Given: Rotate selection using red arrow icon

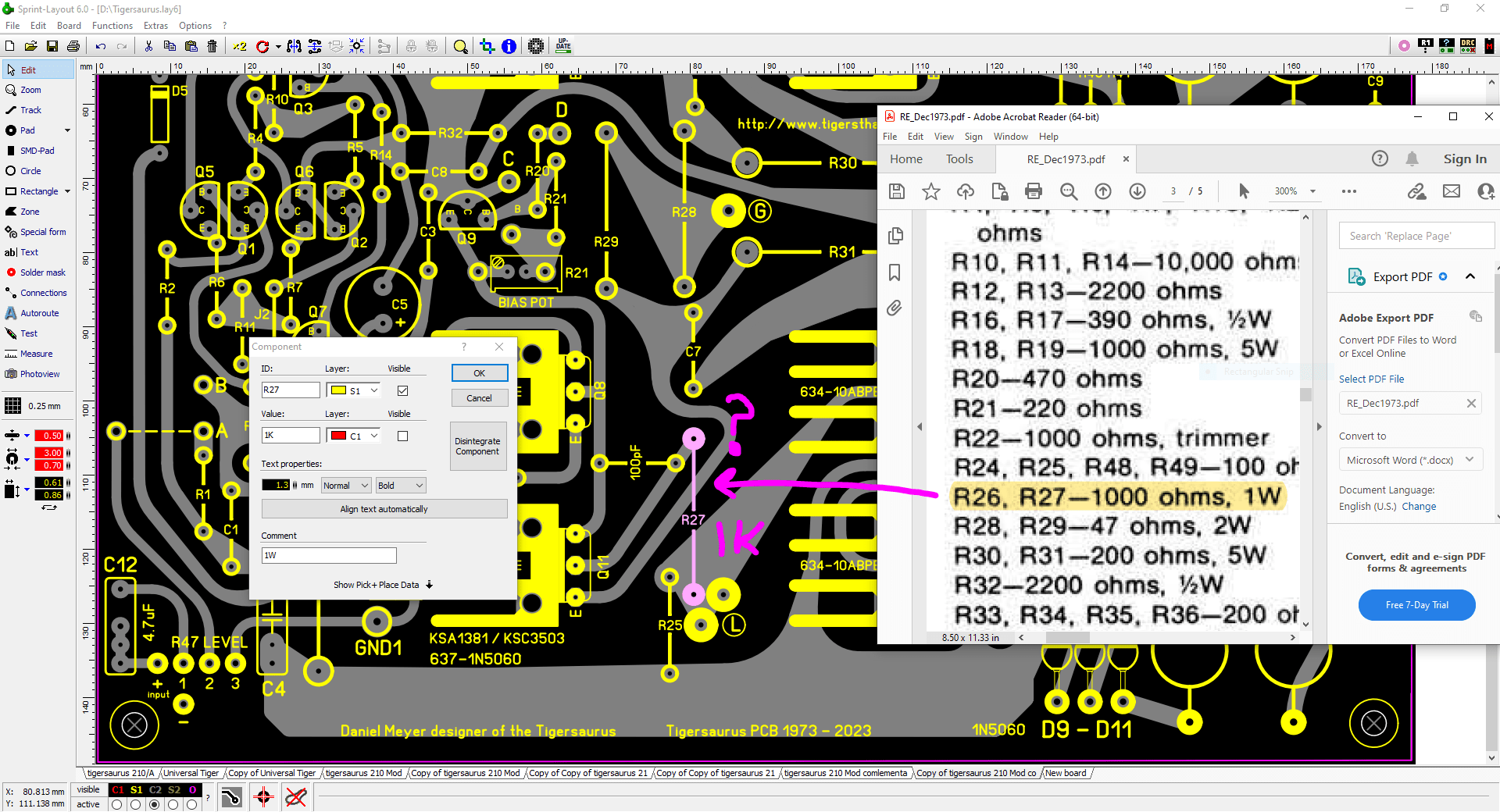Looking at the screenshot, I should click(262, 46).
